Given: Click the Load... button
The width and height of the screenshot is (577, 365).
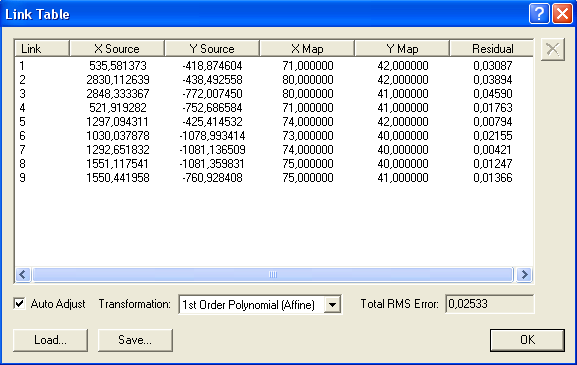Looking at the screenshot, I should [50, 340].
